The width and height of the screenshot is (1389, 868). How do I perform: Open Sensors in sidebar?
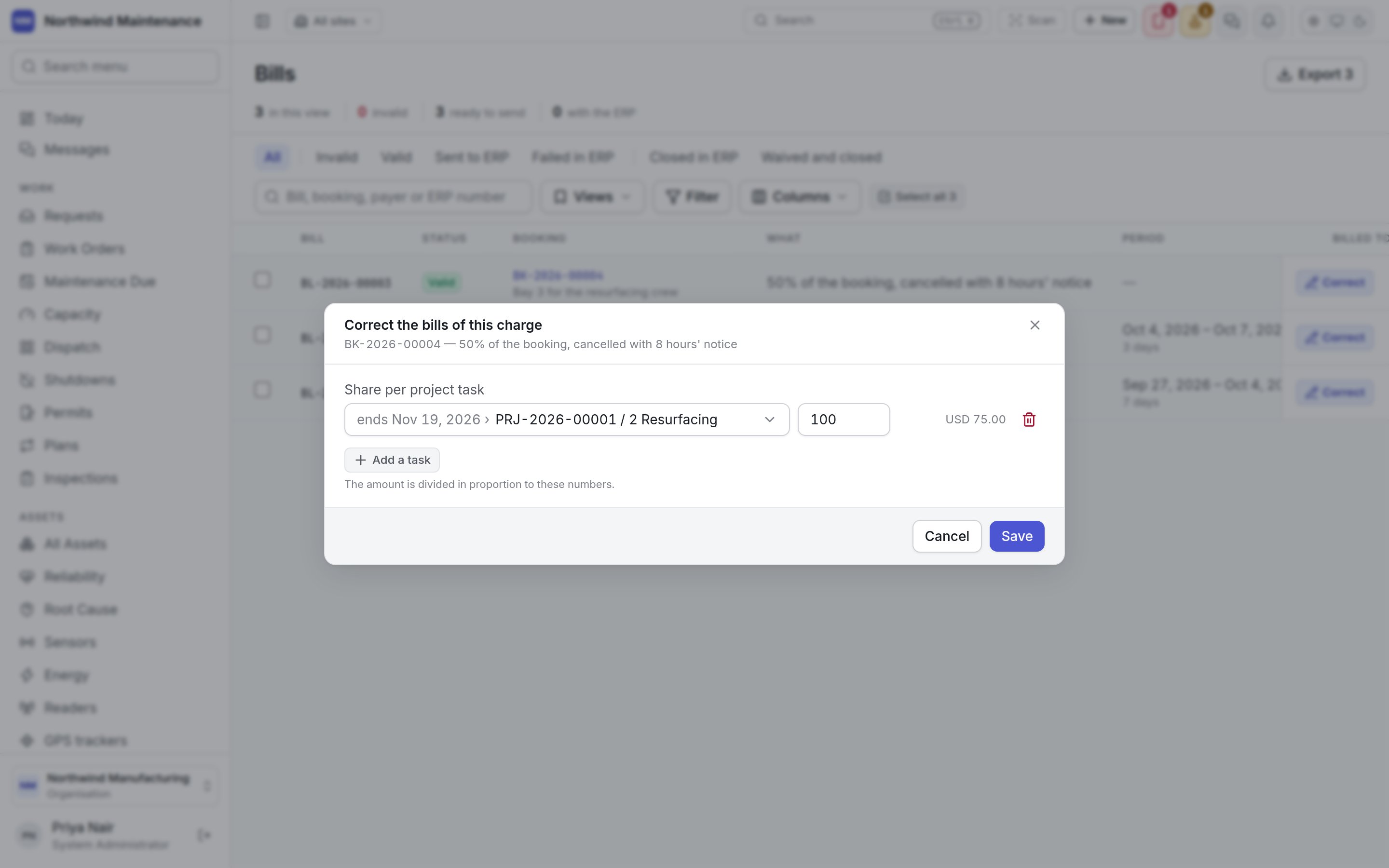(x=115, y=642)
